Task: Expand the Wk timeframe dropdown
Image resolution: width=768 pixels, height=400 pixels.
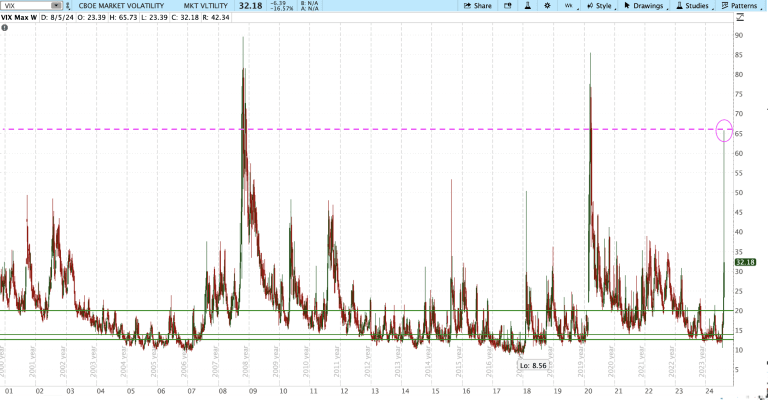Action: pos(570,6)
